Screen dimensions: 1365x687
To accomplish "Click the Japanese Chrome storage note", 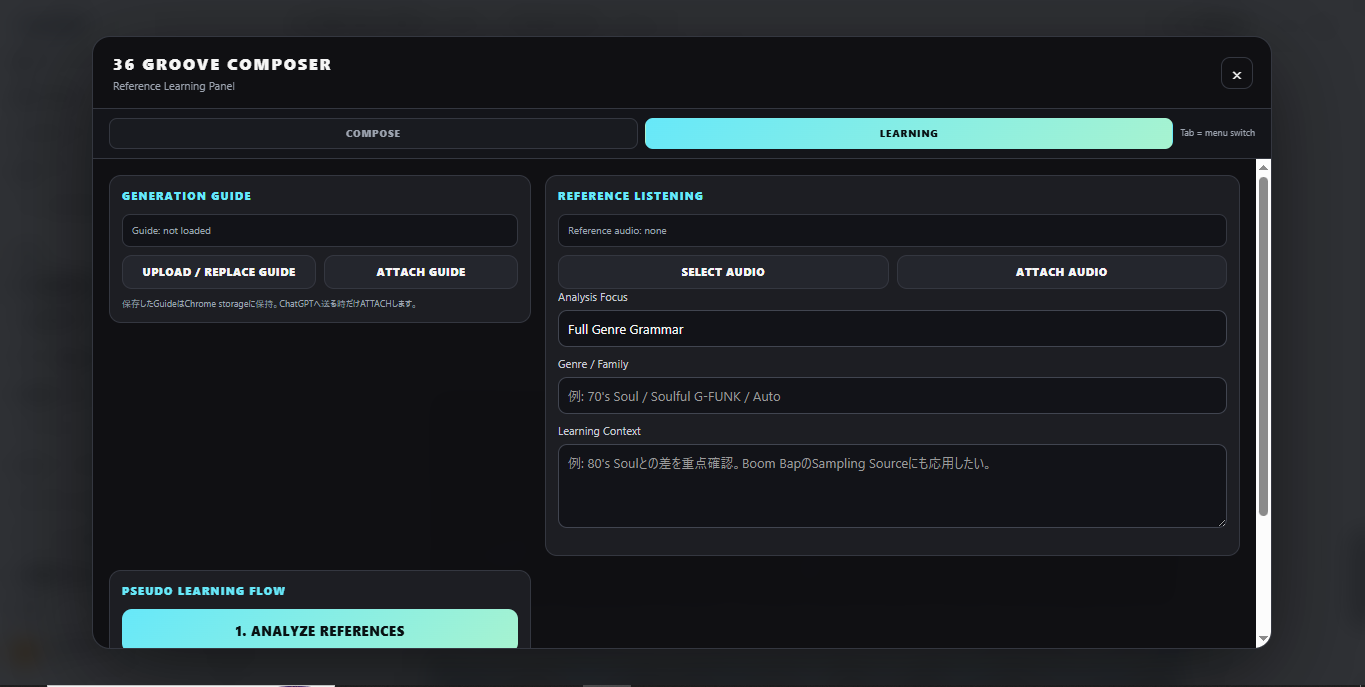I will [270, 303].
